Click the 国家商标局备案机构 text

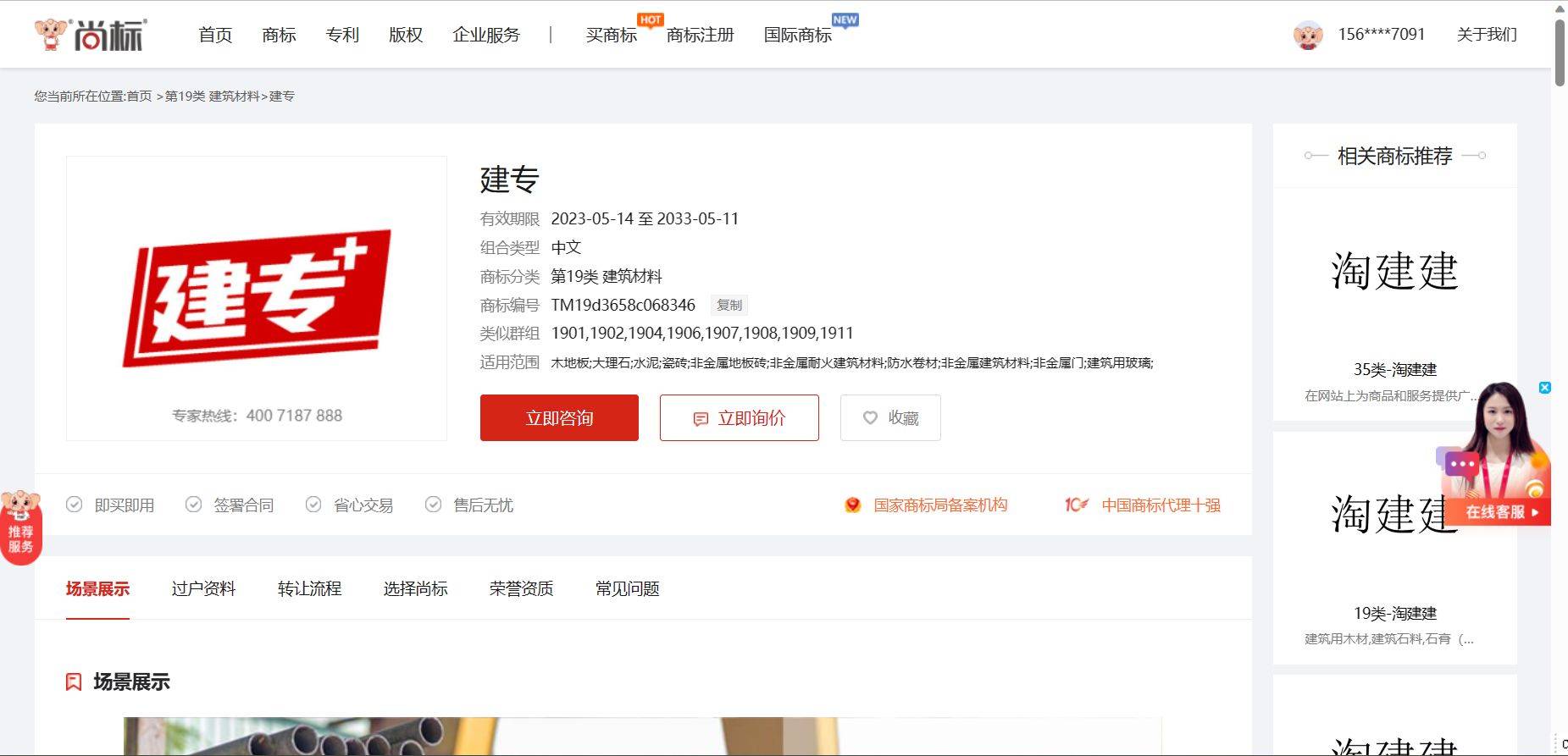point(940,505)
